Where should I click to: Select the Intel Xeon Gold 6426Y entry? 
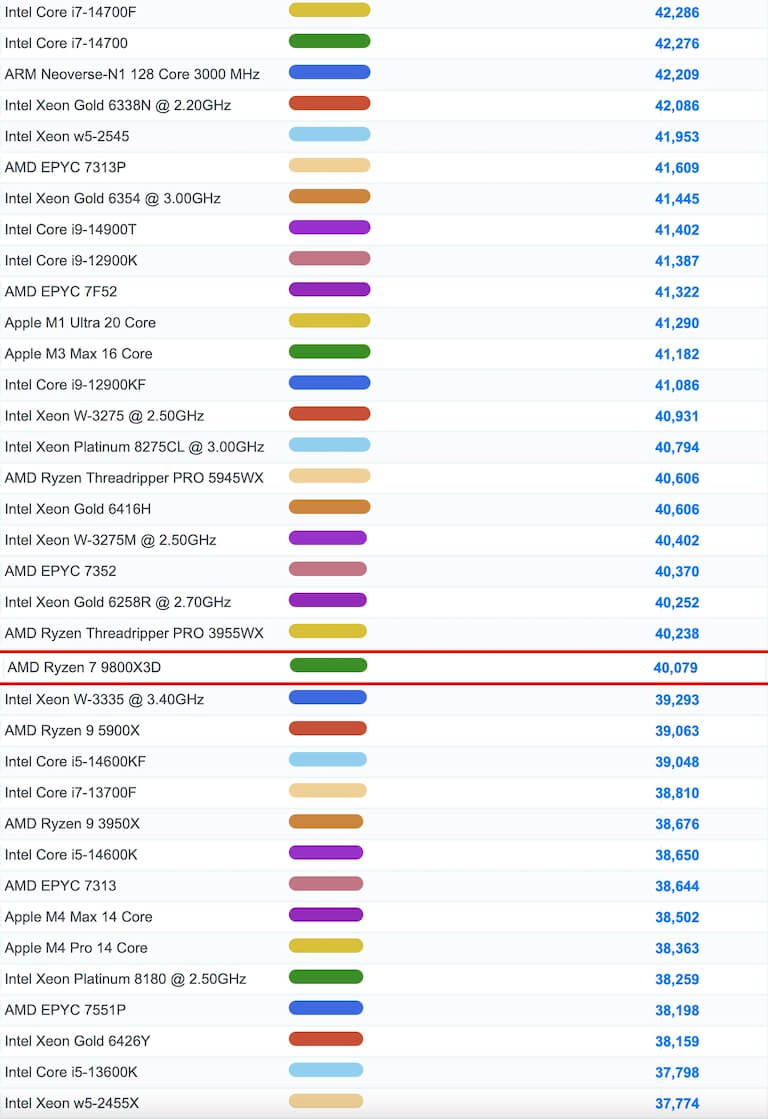tap(77, 1041)
